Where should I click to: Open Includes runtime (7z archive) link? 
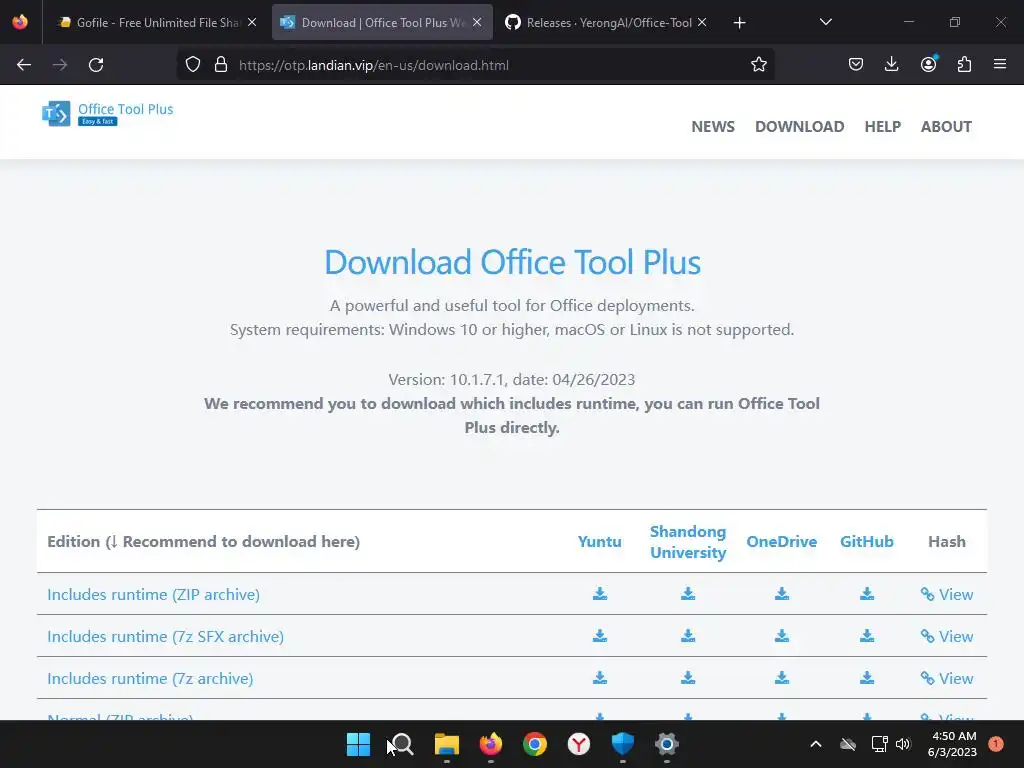coord(150,679)
